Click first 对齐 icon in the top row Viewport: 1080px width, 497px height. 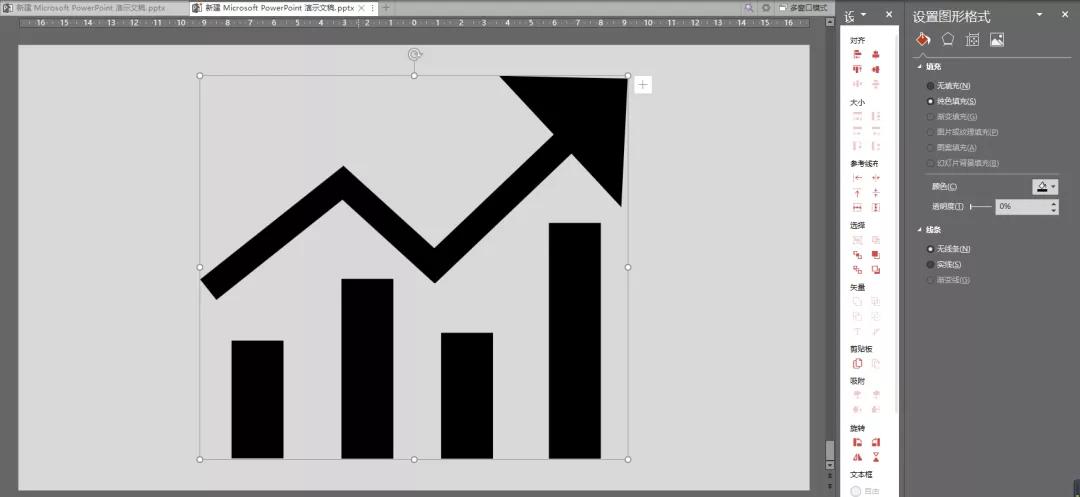click(858, 54)
